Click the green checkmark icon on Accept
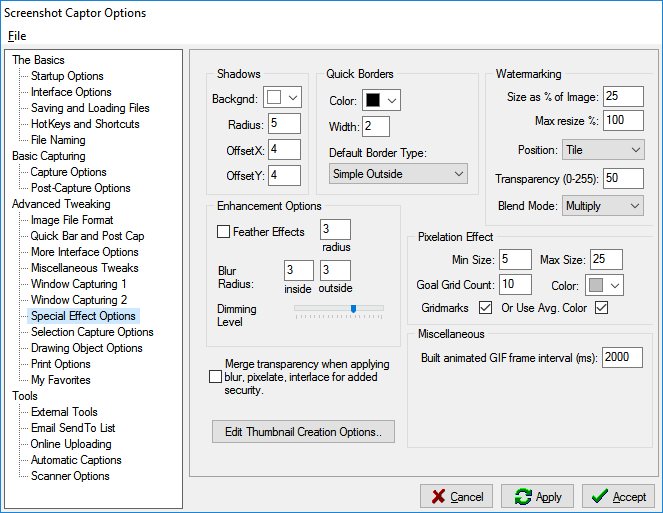 pos(598,496)
